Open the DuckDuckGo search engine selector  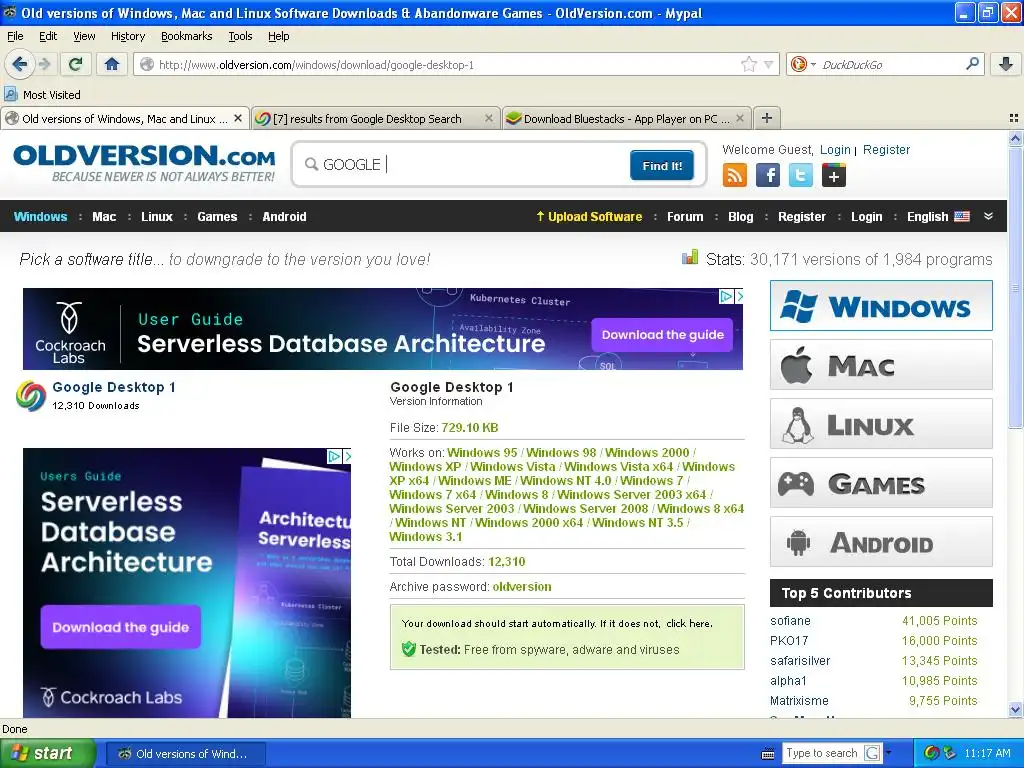tap(803, 64)
